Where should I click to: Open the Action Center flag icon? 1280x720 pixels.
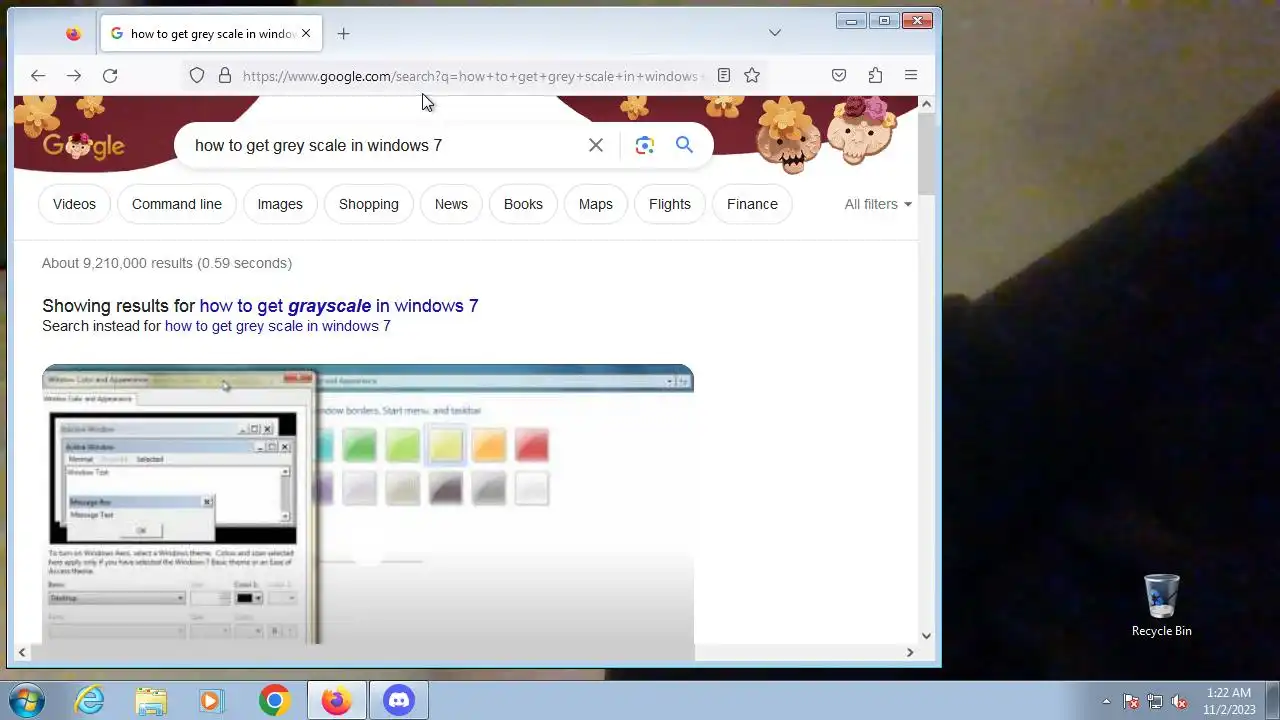pos(1131,701)
